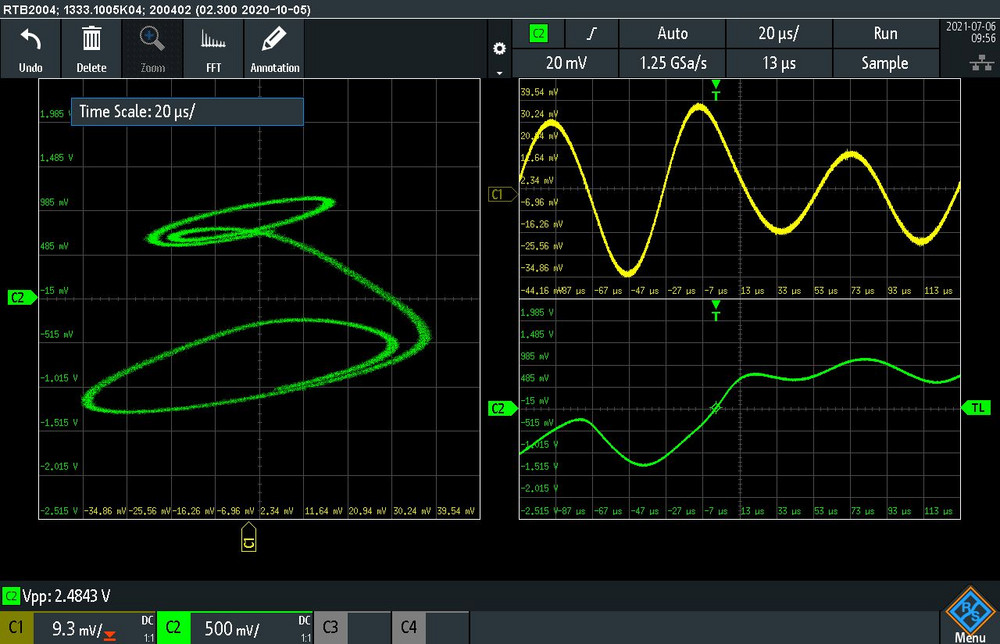This screenshot has height=644, width=1000.
Task: Select the C1 ground marker beside the yellow waveform
Action: (501, 194)
